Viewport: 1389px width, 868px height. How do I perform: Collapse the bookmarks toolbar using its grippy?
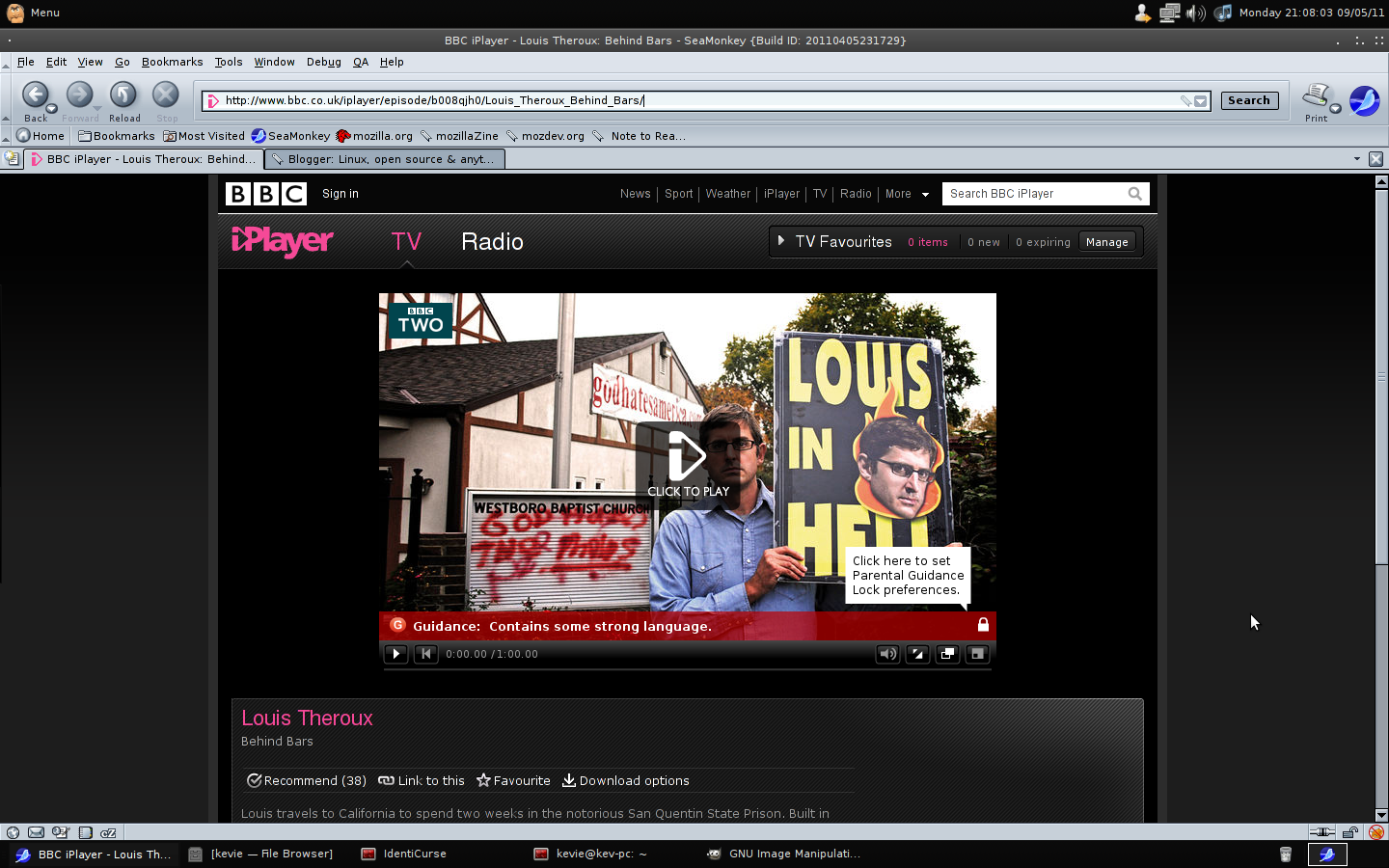tap(6, 136)
